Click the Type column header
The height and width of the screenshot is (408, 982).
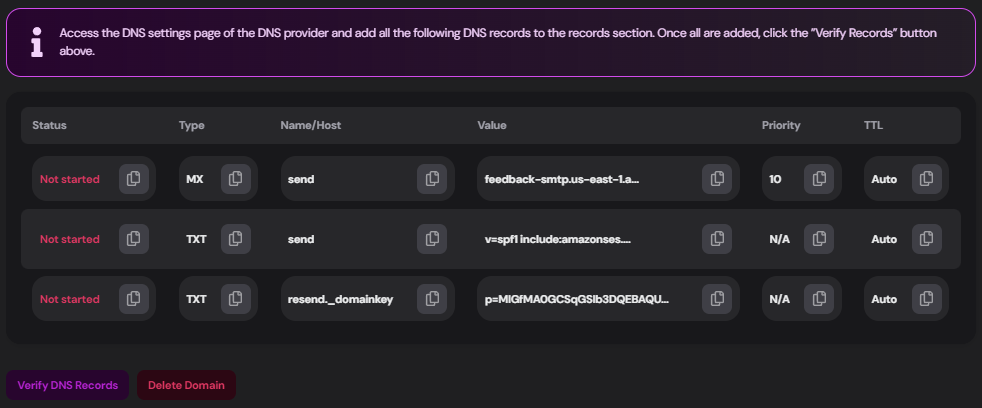tap(192, 125)
